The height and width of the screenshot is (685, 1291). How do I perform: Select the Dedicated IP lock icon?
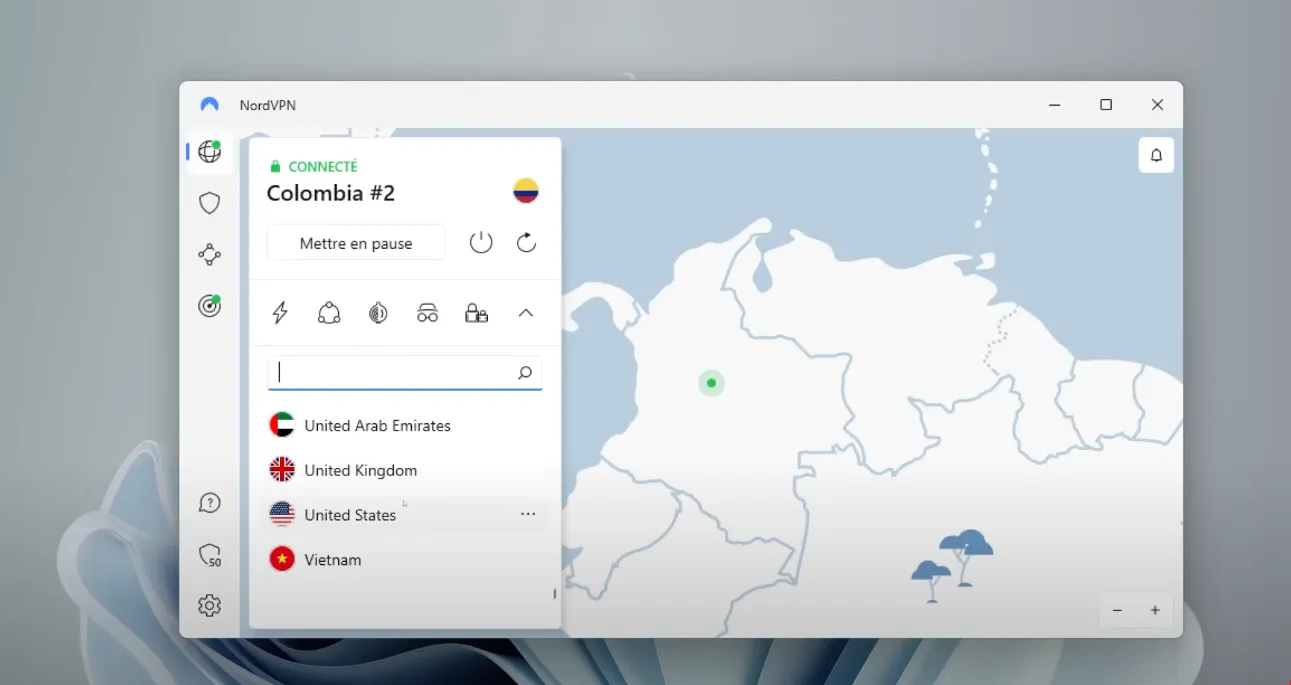[477, 313]
